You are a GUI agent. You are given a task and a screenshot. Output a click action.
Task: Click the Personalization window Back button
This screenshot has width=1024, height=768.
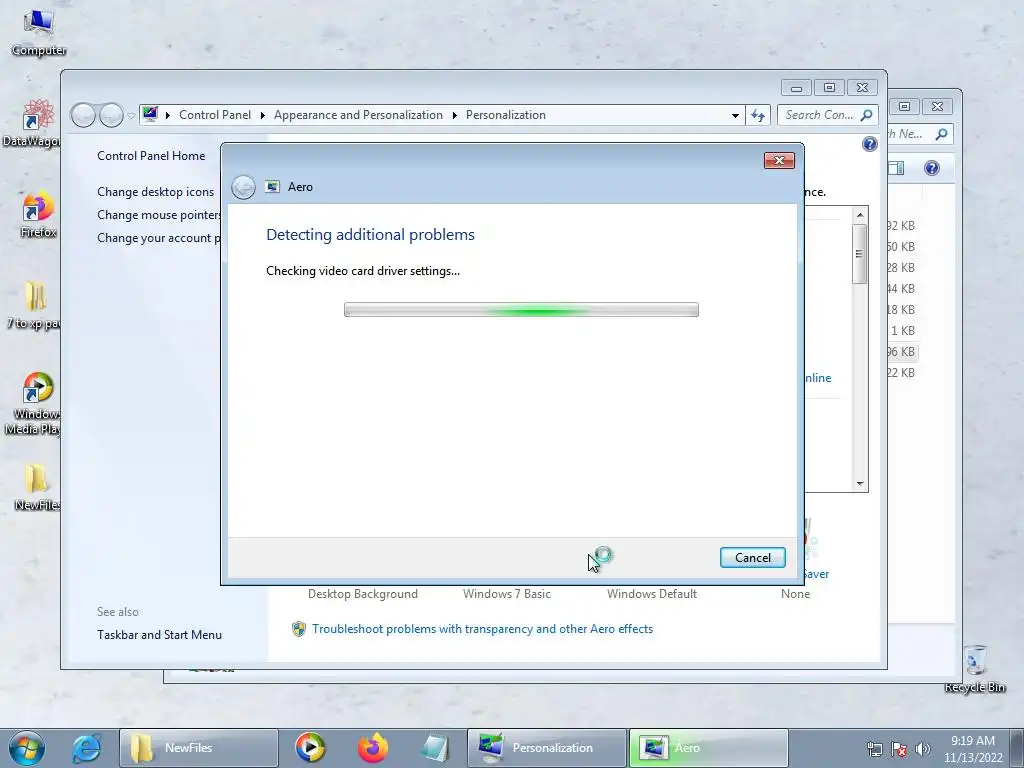tap(83, 116)
